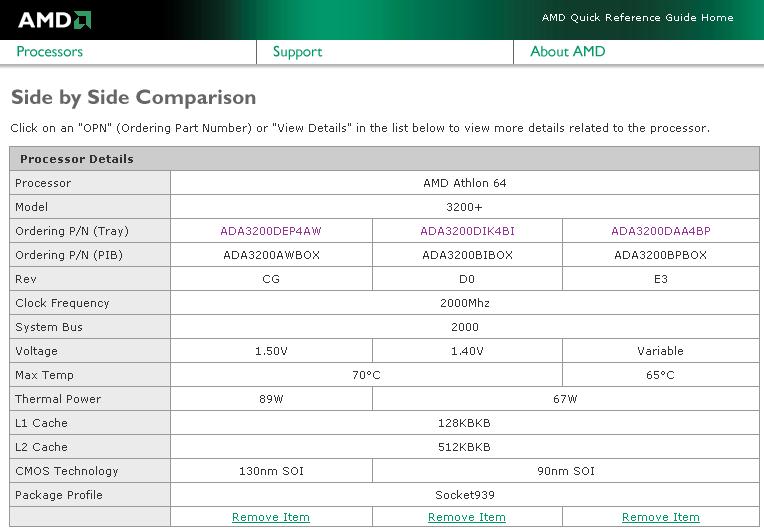Viewport: 764px width, 529px height.
Task: Click the '1.40V' voltage cell
Action: pyautogui.click(x=467, y=351)
